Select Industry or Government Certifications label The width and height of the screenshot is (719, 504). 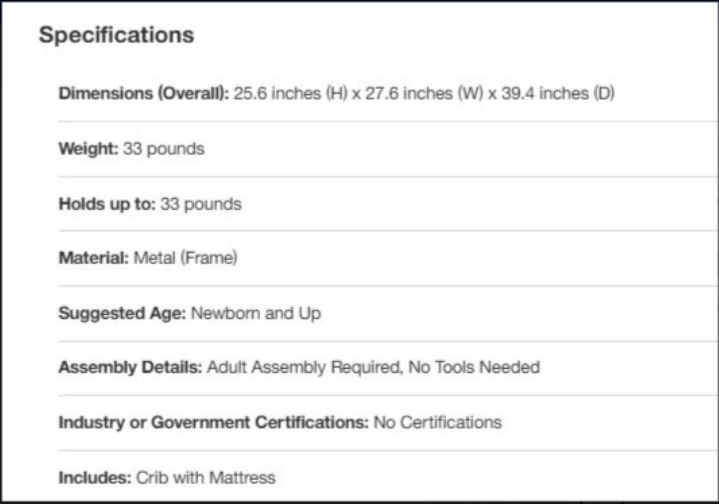213,422
